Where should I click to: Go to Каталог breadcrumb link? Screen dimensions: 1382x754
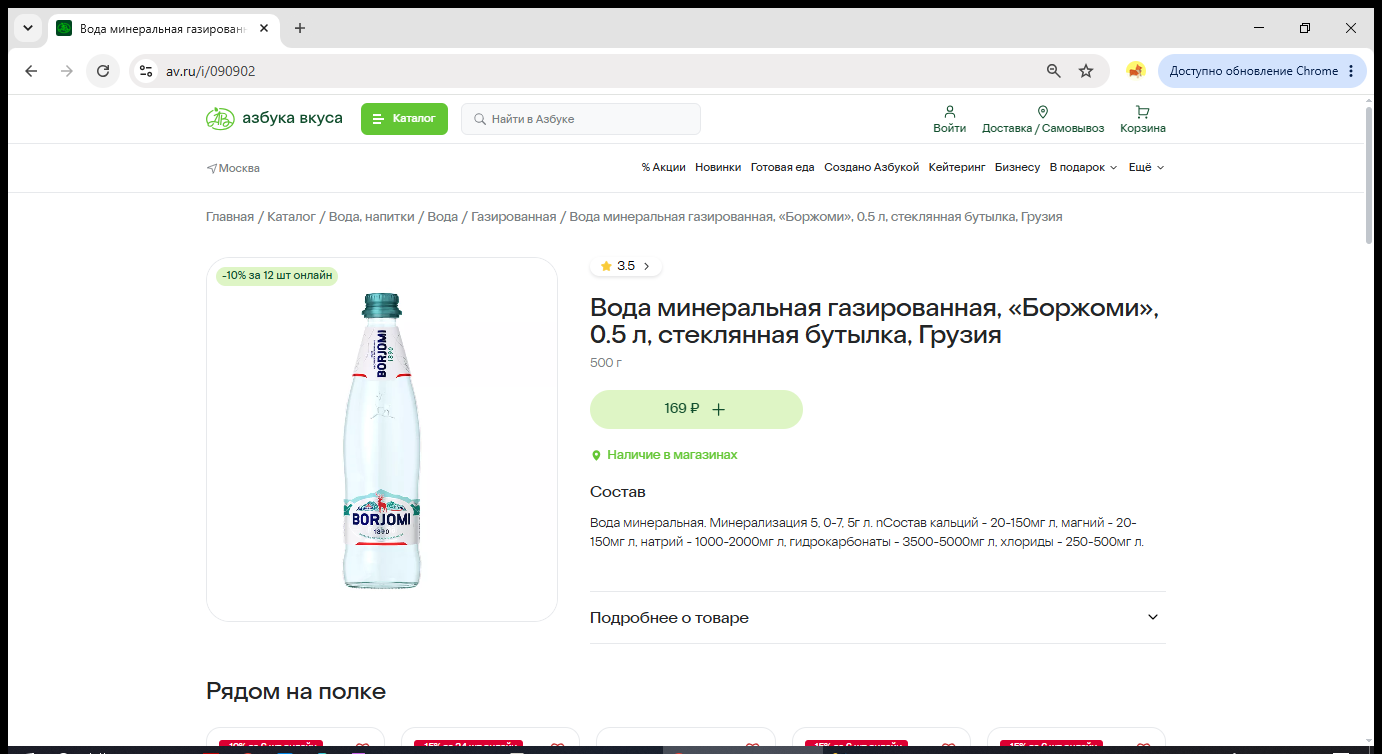pyautogui.click(x=291, y=217)
